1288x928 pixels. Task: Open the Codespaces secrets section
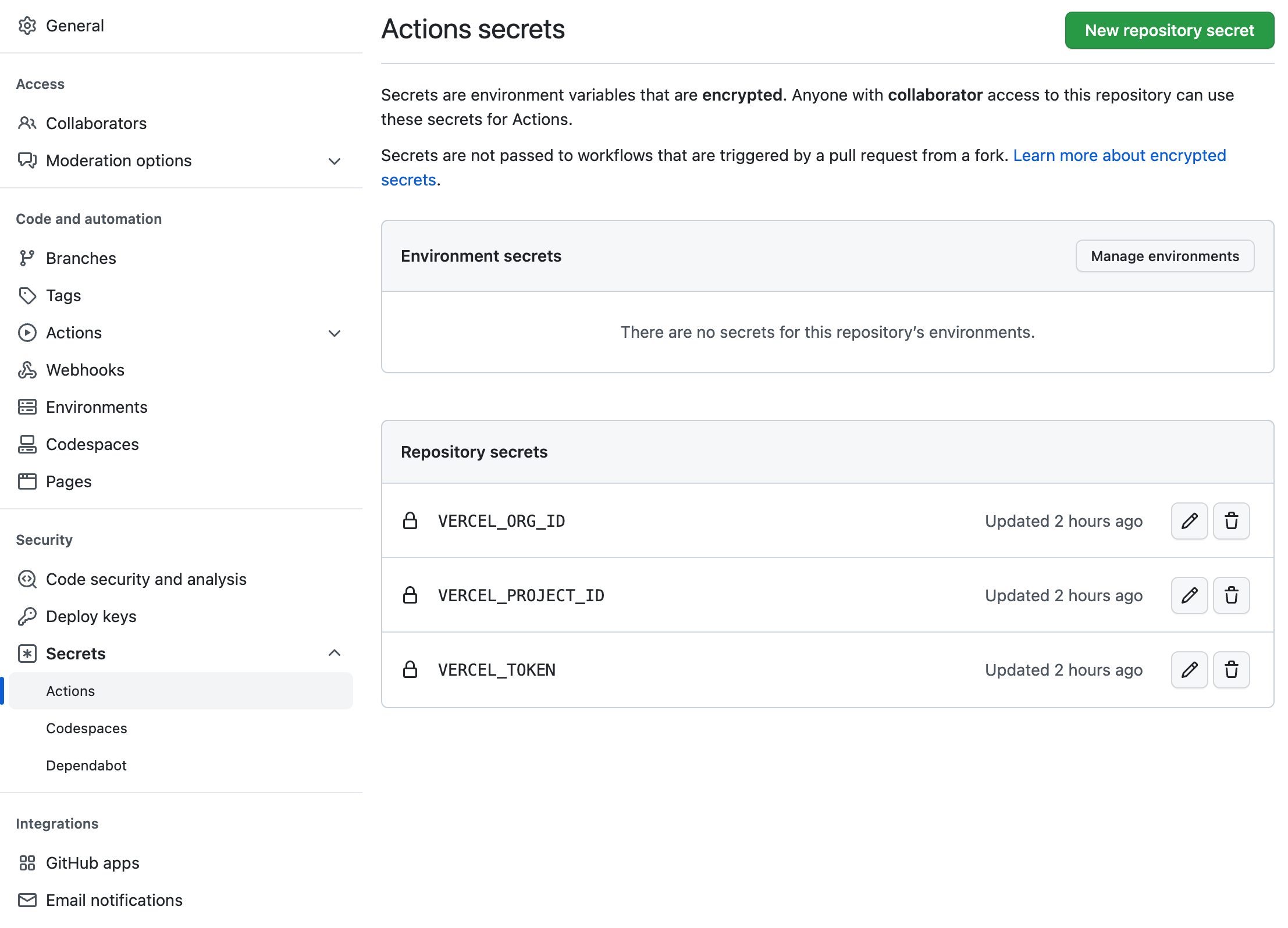coord(86,728)
